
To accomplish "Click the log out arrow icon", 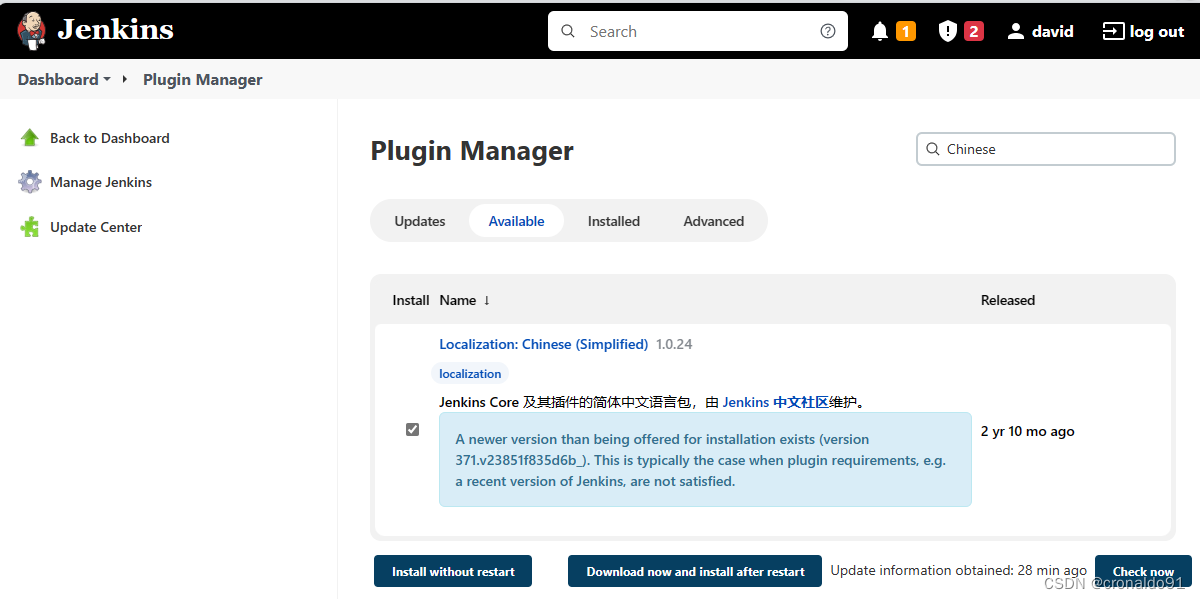I will click(x=1113, y=31).
